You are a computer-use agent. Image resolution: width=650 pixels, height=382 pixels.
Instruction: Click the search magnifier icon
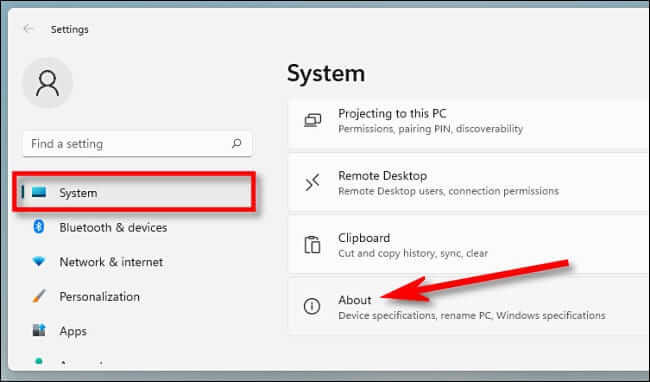[237, 143]
